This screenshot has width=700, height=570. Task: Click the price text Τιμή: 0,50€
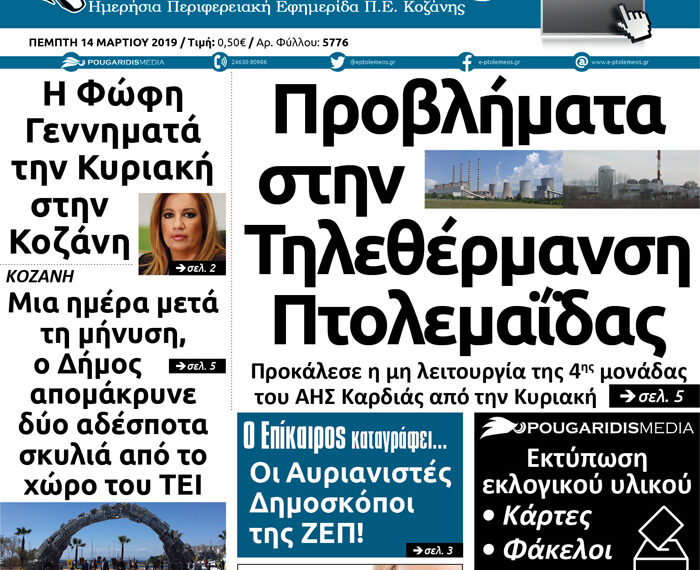tap(217, 43)
